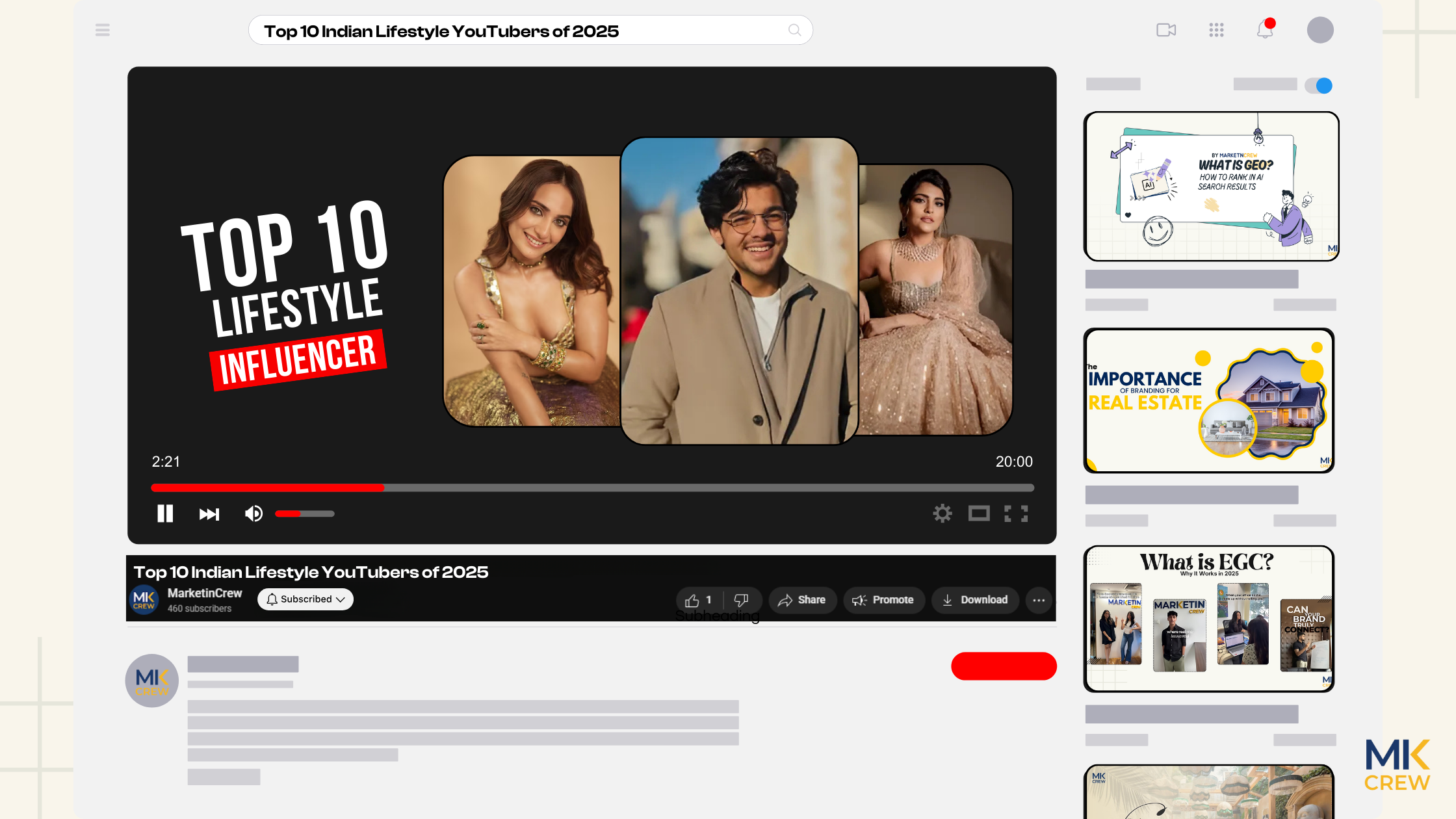
Task: Open the profile avatar circle
Action: tap(1320, 30)
